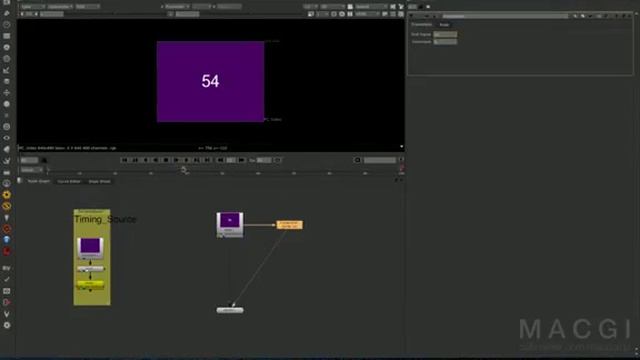This screenshot has height=360, width=640.
Task: Click the stop button in playback controls
Action: click(x=166, y=160)
